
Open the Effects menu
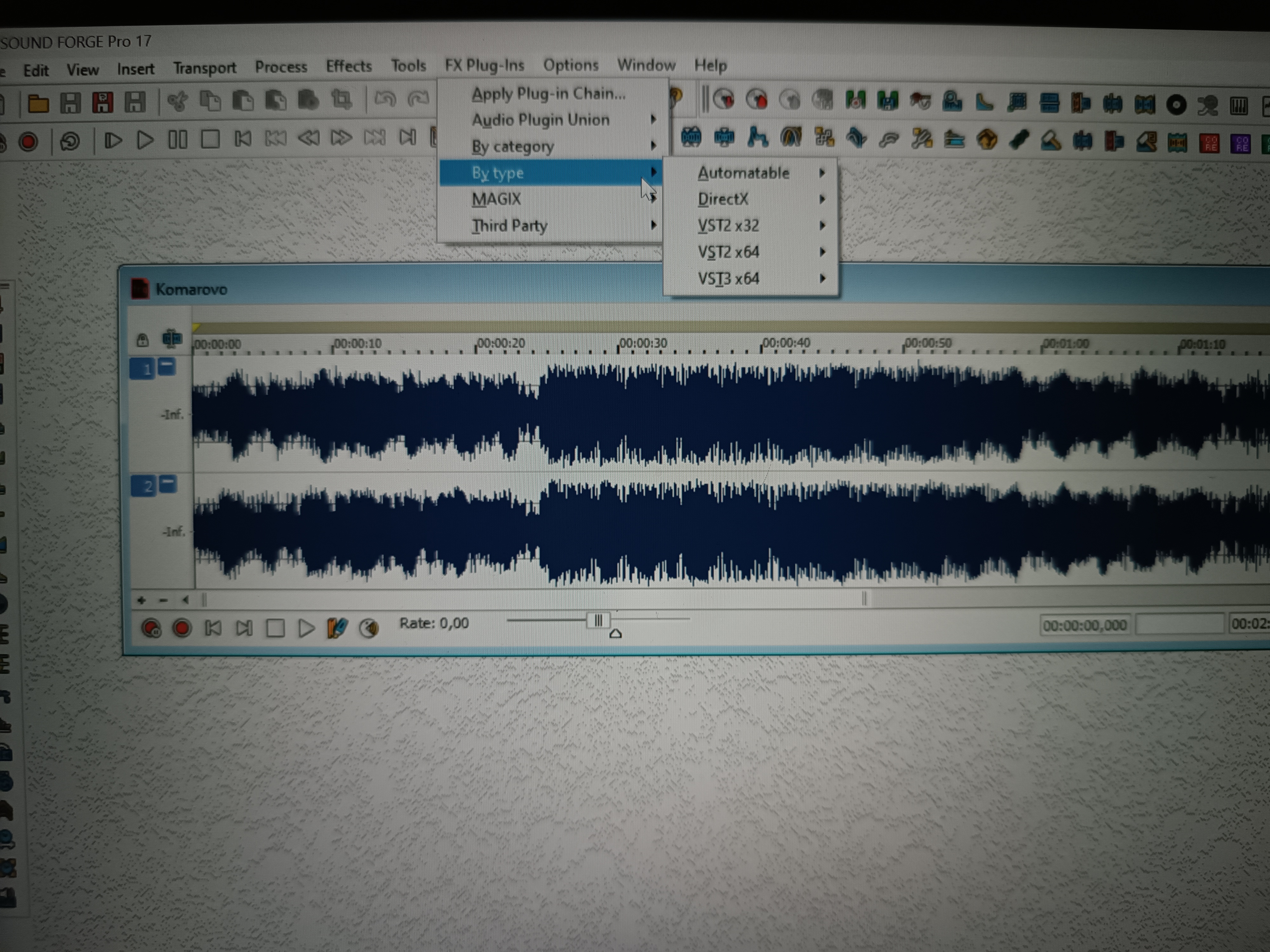coord(349,66)
